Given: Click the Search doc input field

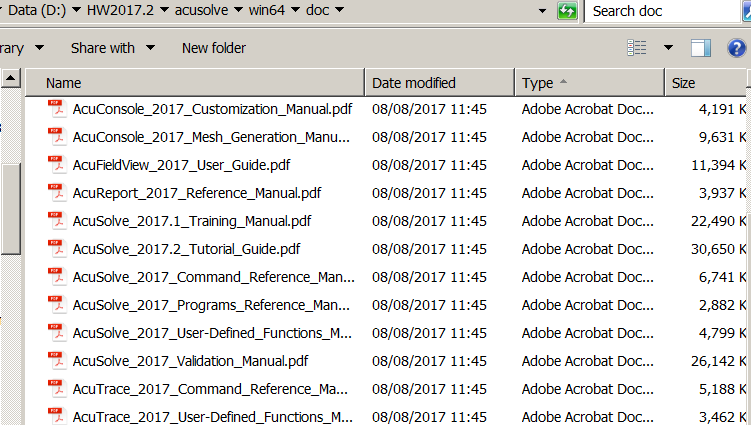Looking at the screenshot, I should pyautogui.click(x=662, y=11).
